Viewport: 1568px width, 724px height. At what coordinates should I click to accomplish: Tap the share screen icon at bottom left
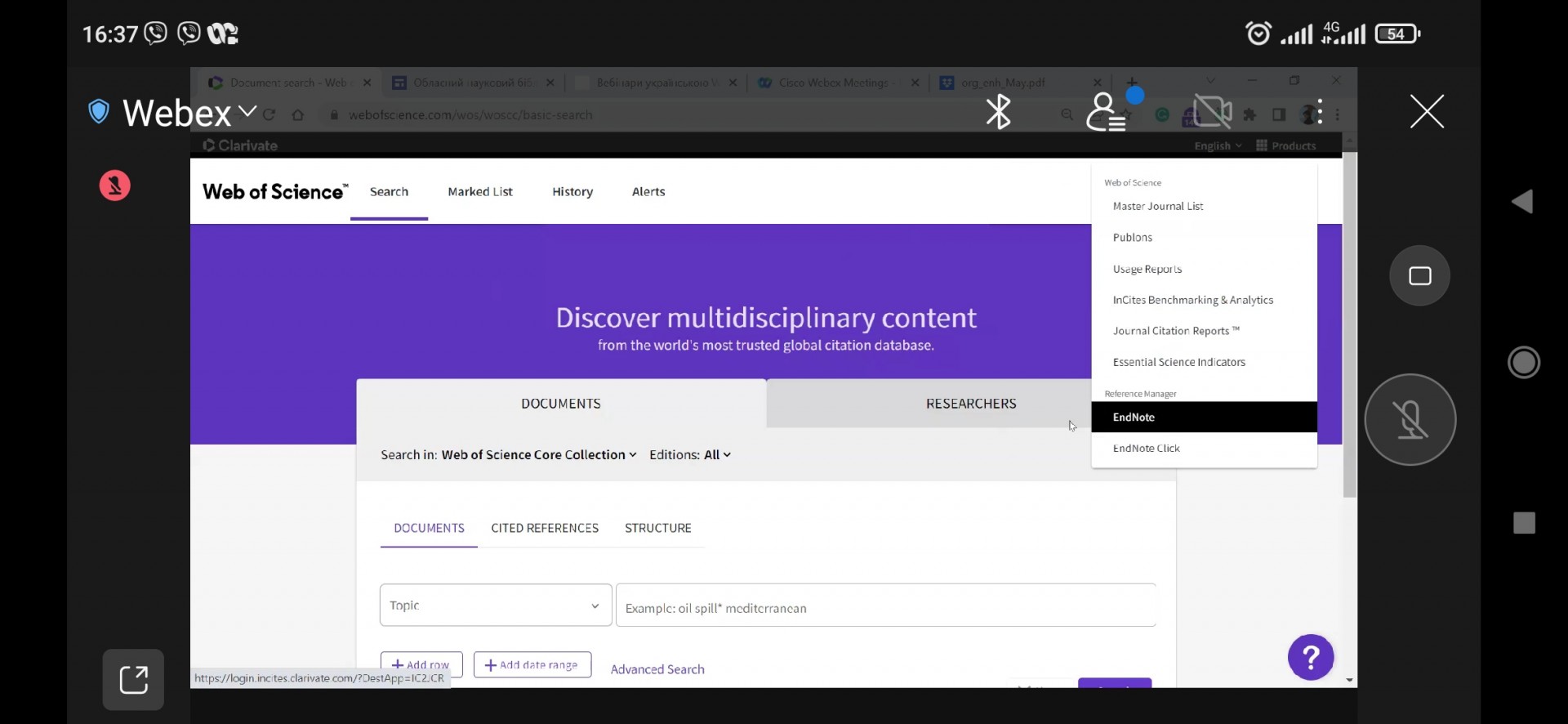[133, 680]
